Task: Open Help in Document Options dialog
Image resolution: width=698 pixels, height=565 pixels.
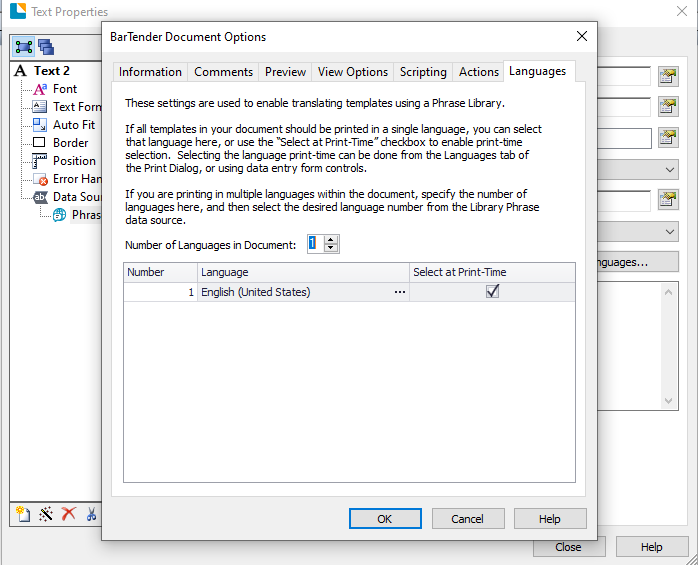Action: 550,519
